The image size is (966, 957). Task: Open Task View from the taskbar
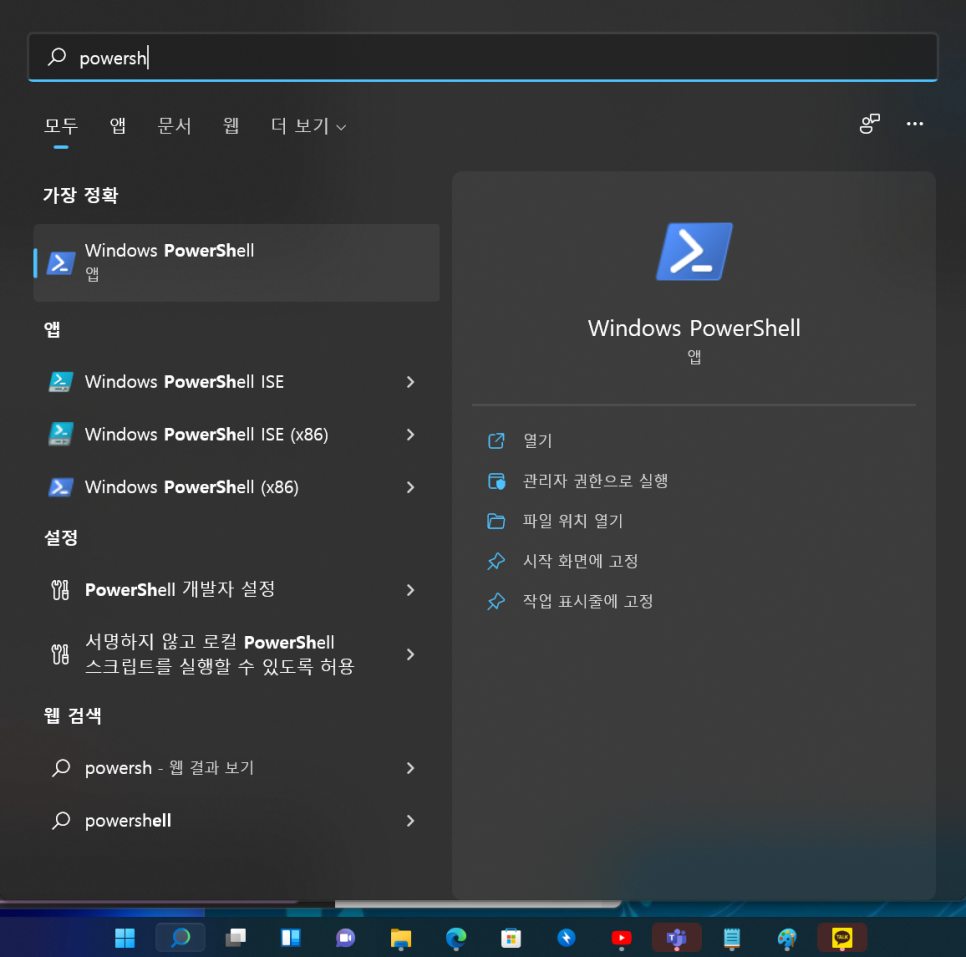235,938
